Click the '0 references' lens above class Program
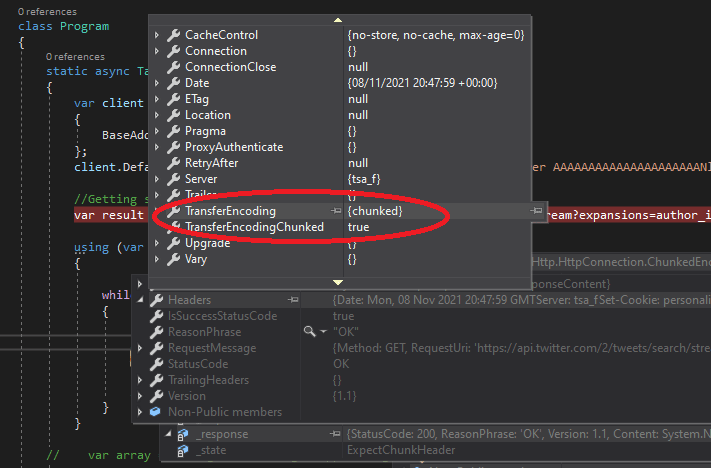The image size is (711, 468). [x=47, y=12]
